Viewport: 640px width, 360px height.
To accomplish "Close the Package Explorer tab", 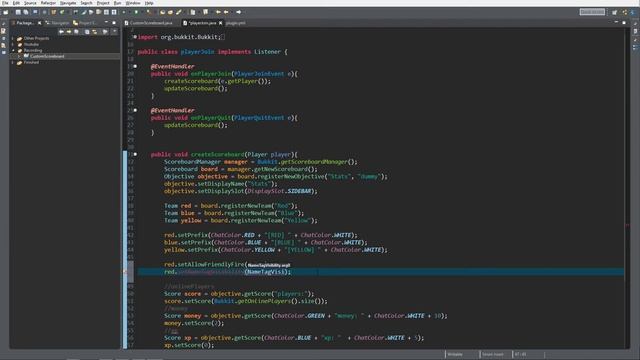I will point(39,23).
